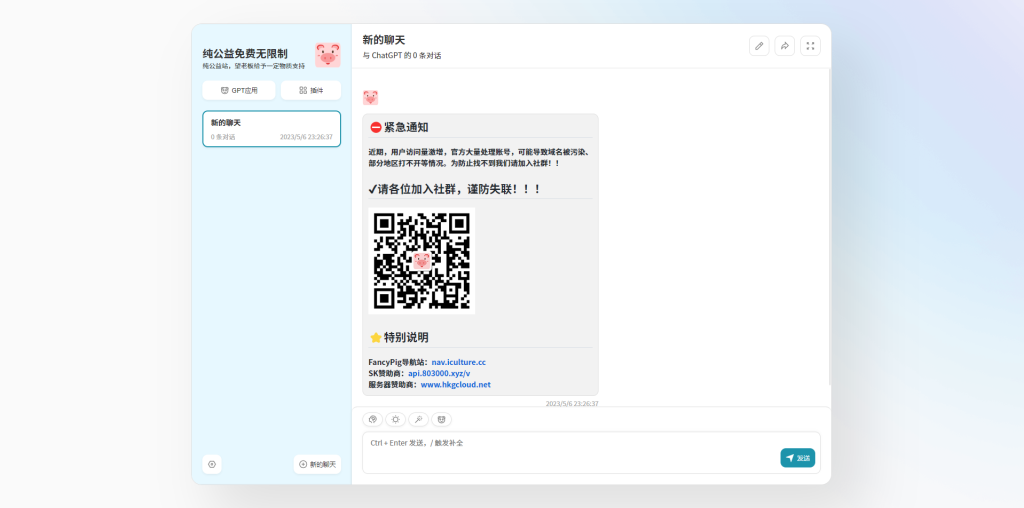Open the api.803000.xyz/v link
Viewport: 1024px width, 508px height.
click(439, 373)
